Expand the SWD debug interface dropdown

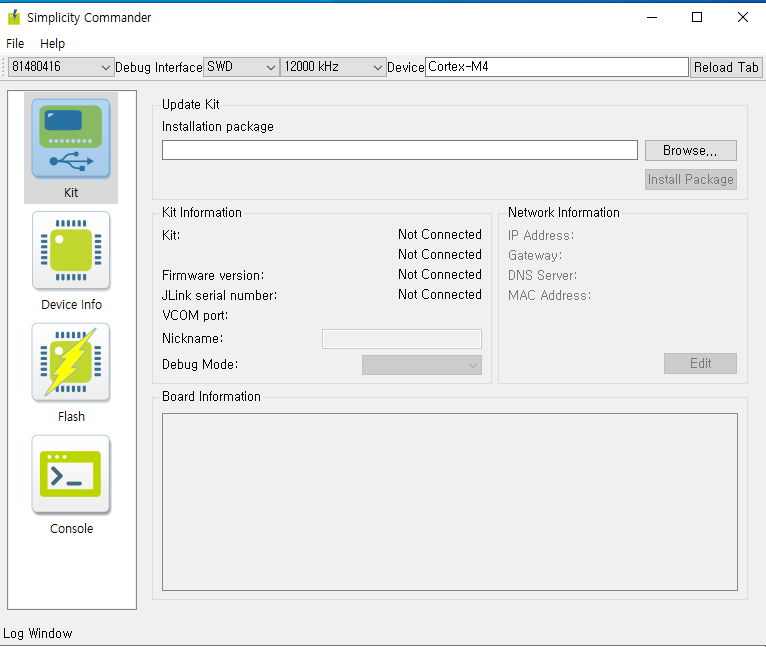click(x=241, y=67)
